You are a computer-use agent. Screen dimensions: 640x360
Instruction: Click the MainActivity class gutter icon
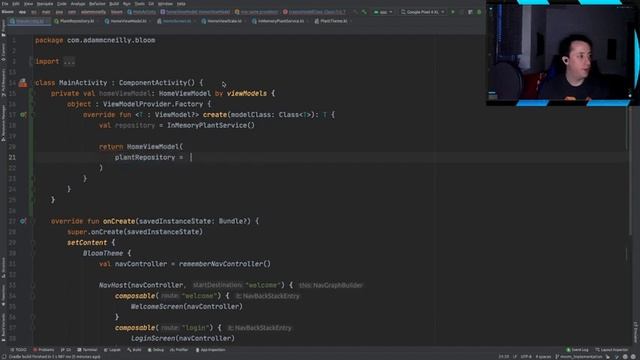23,83
